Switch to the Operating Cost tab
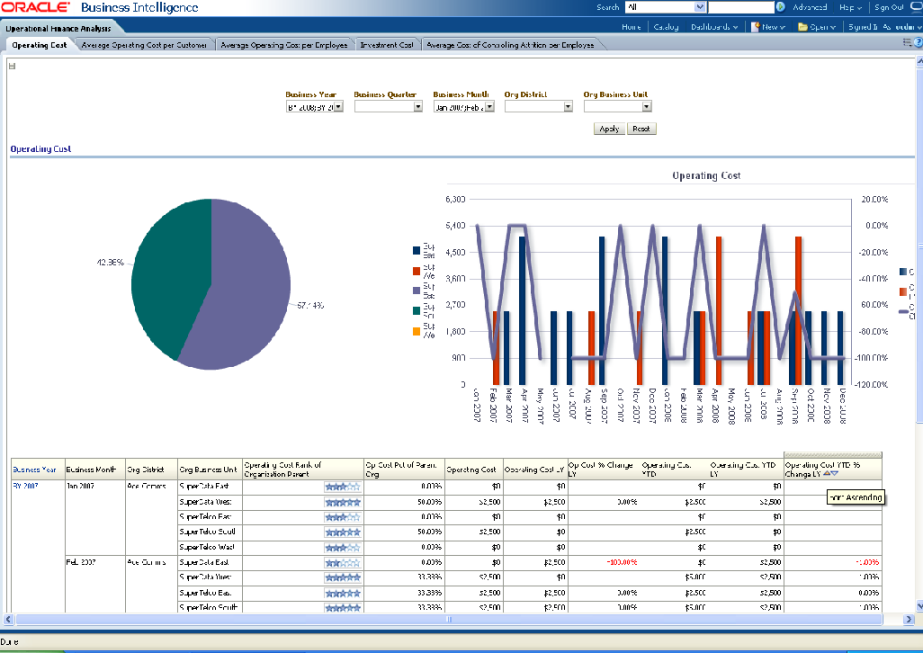This screenshot has height=653, width=923. pos(39,45)
